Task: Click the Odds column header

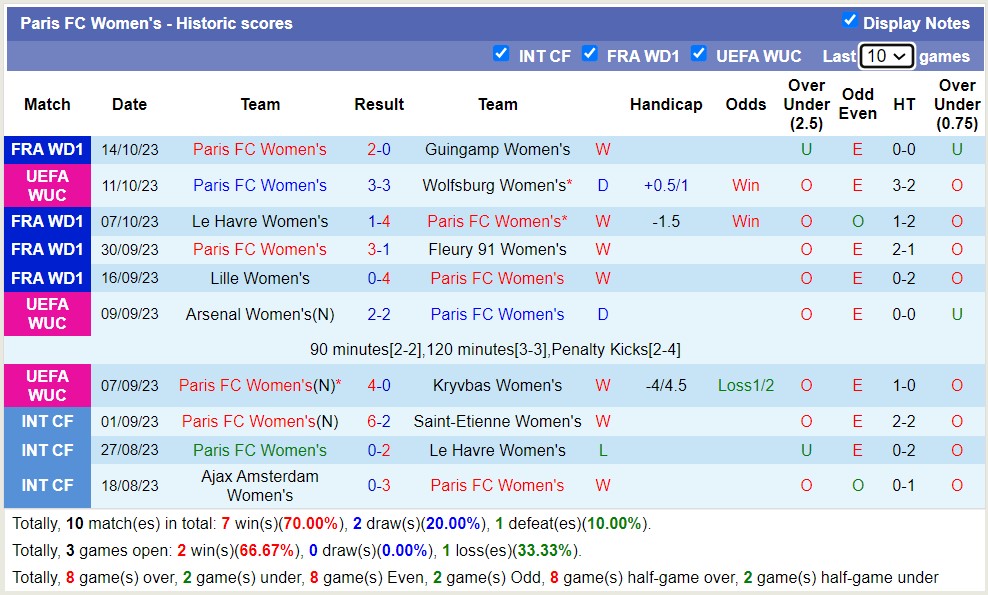Action: (745, 104)
